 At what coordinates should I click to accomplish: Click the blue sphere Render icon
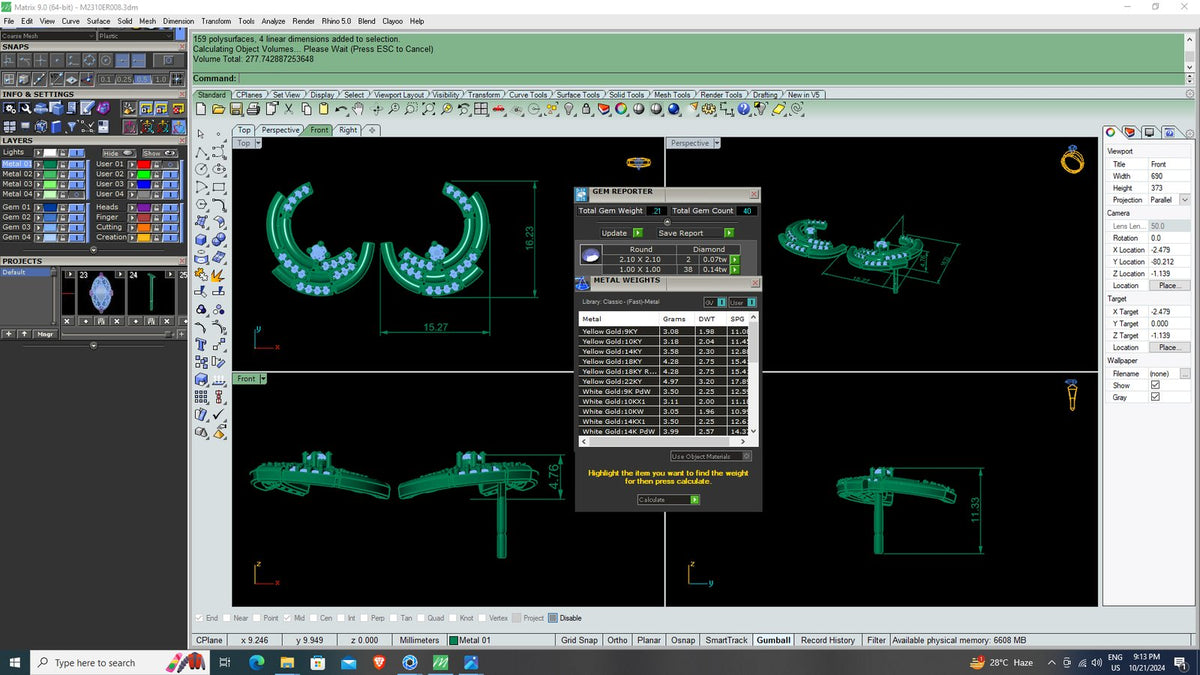pyautogui.click(x=674, y=108)
